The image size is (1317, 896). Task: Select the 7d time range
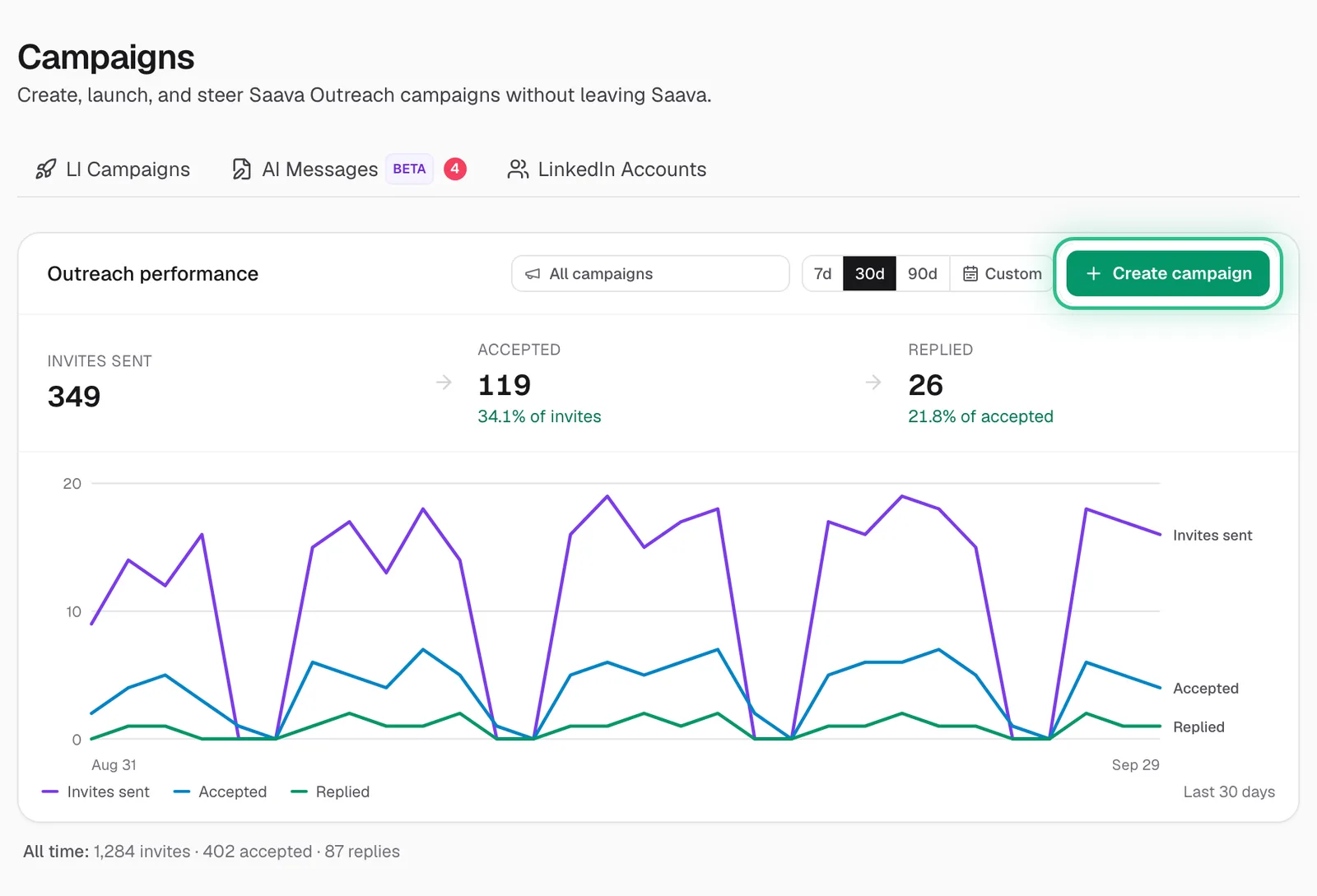pos(822,273)
